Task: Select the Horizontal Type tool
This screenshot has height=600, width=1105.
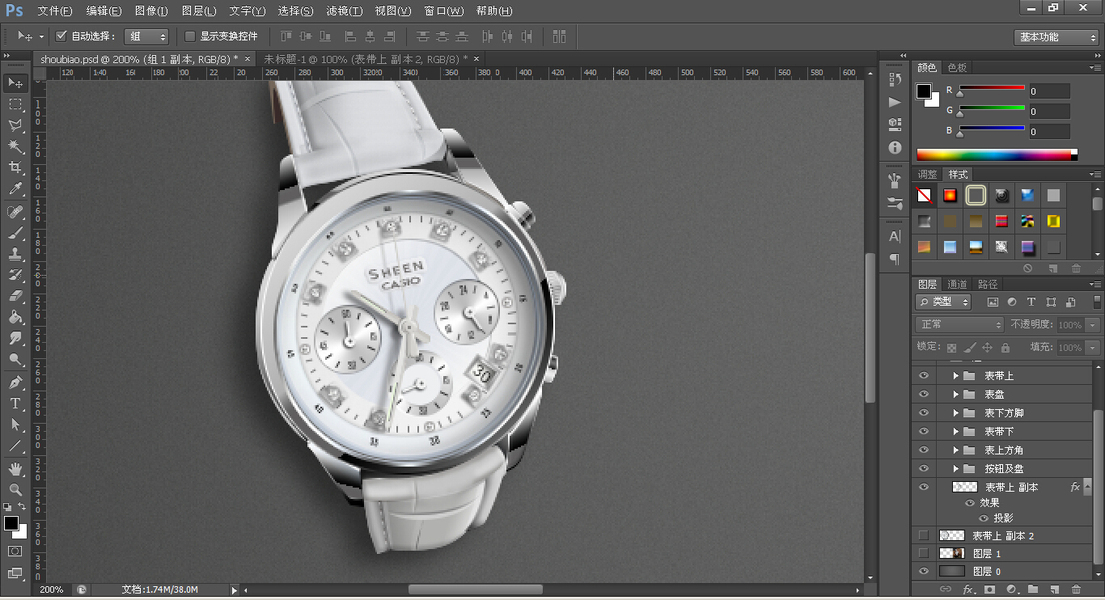Action: pos(15,404)
